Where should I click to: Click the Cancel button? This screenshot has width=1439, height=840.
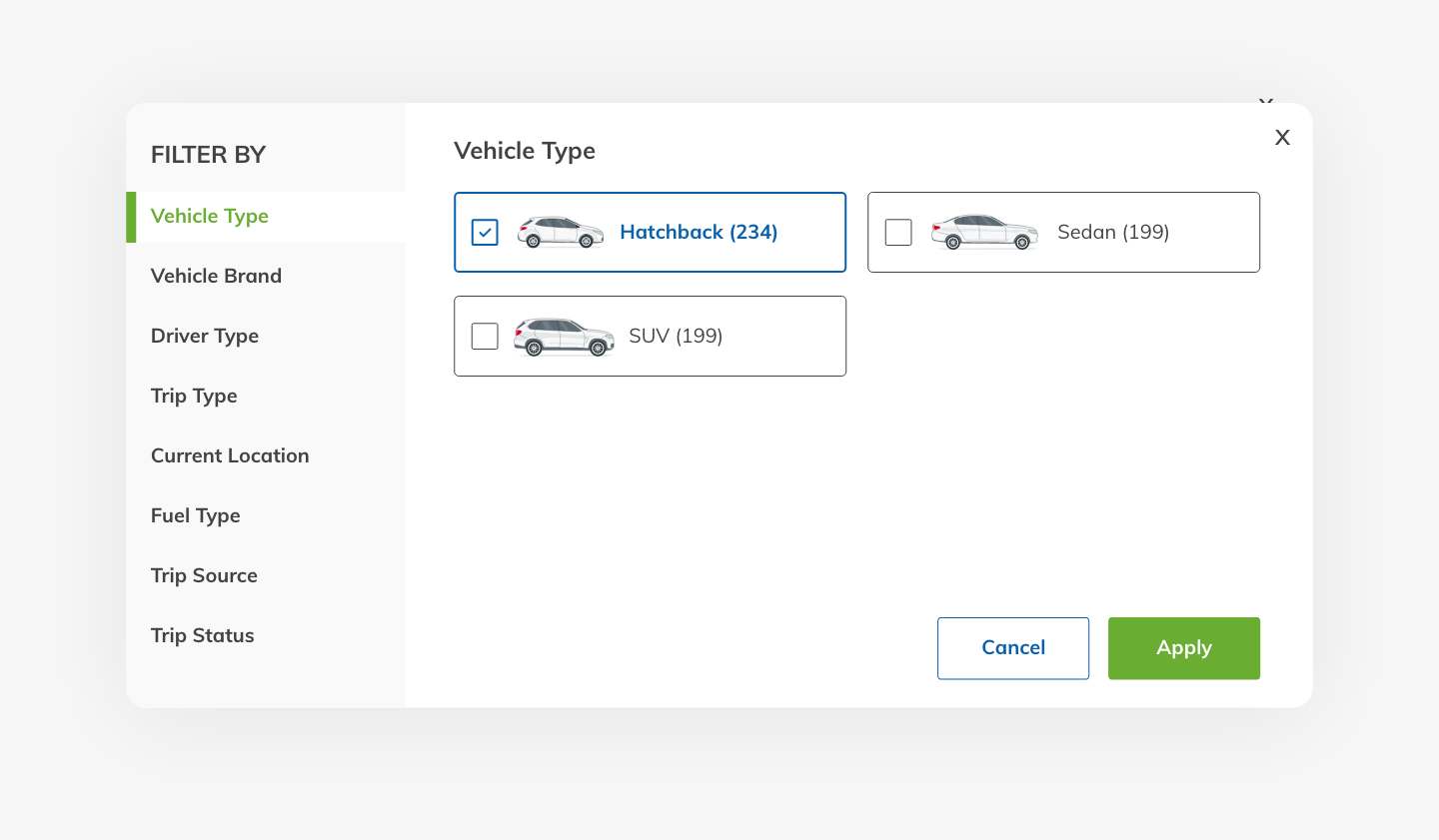pyautogui.click(x=1013, y=648)
